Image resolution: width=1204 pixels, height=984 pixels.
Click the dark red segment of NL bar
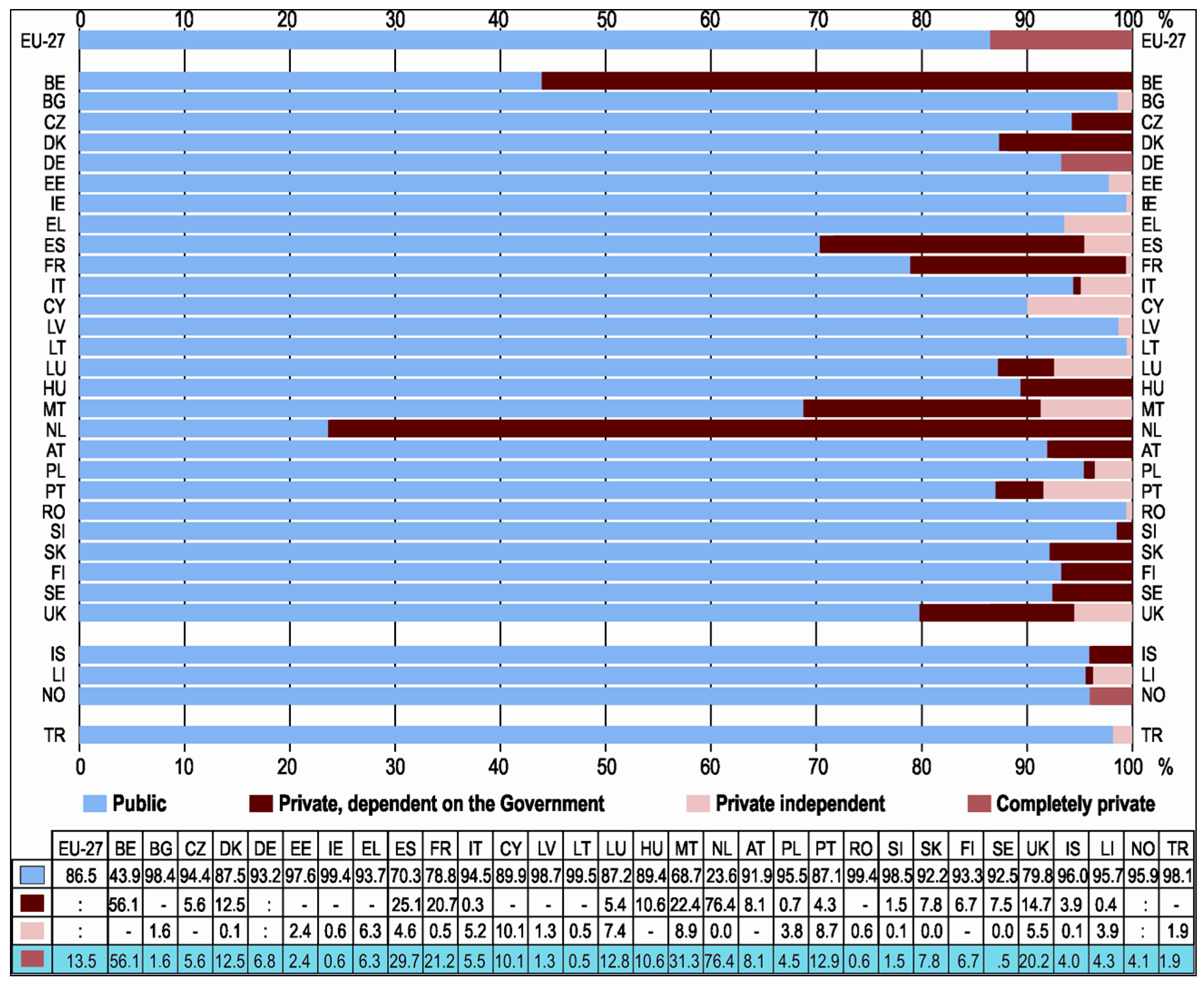(730, 429)
